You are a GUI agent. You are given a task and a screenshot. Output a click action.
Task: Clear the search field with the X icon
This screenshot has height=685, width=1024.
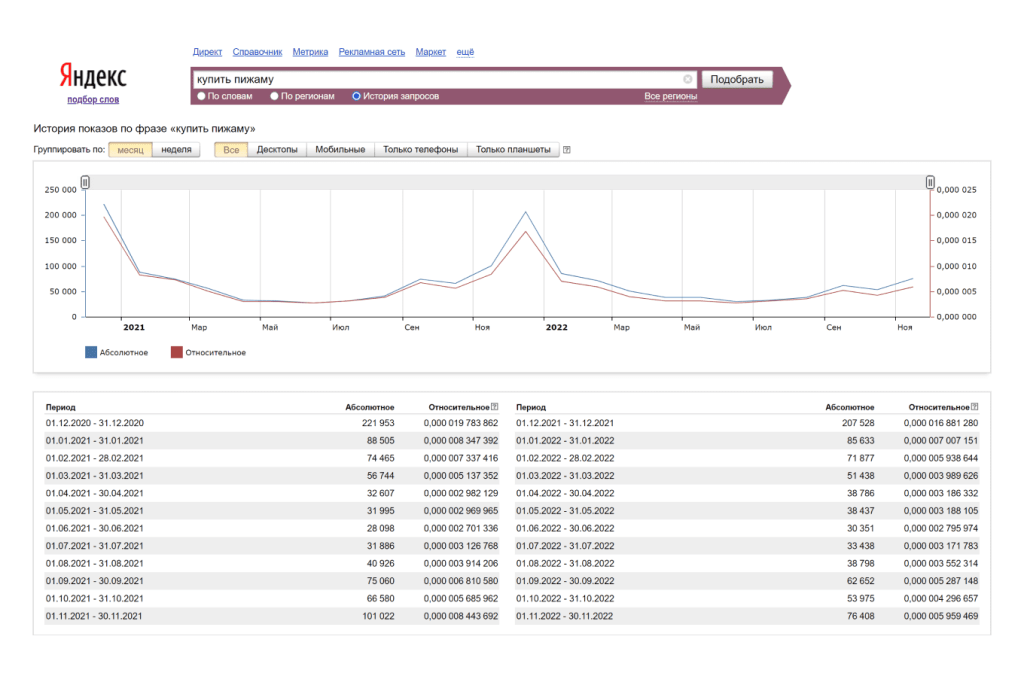point(688,79)
